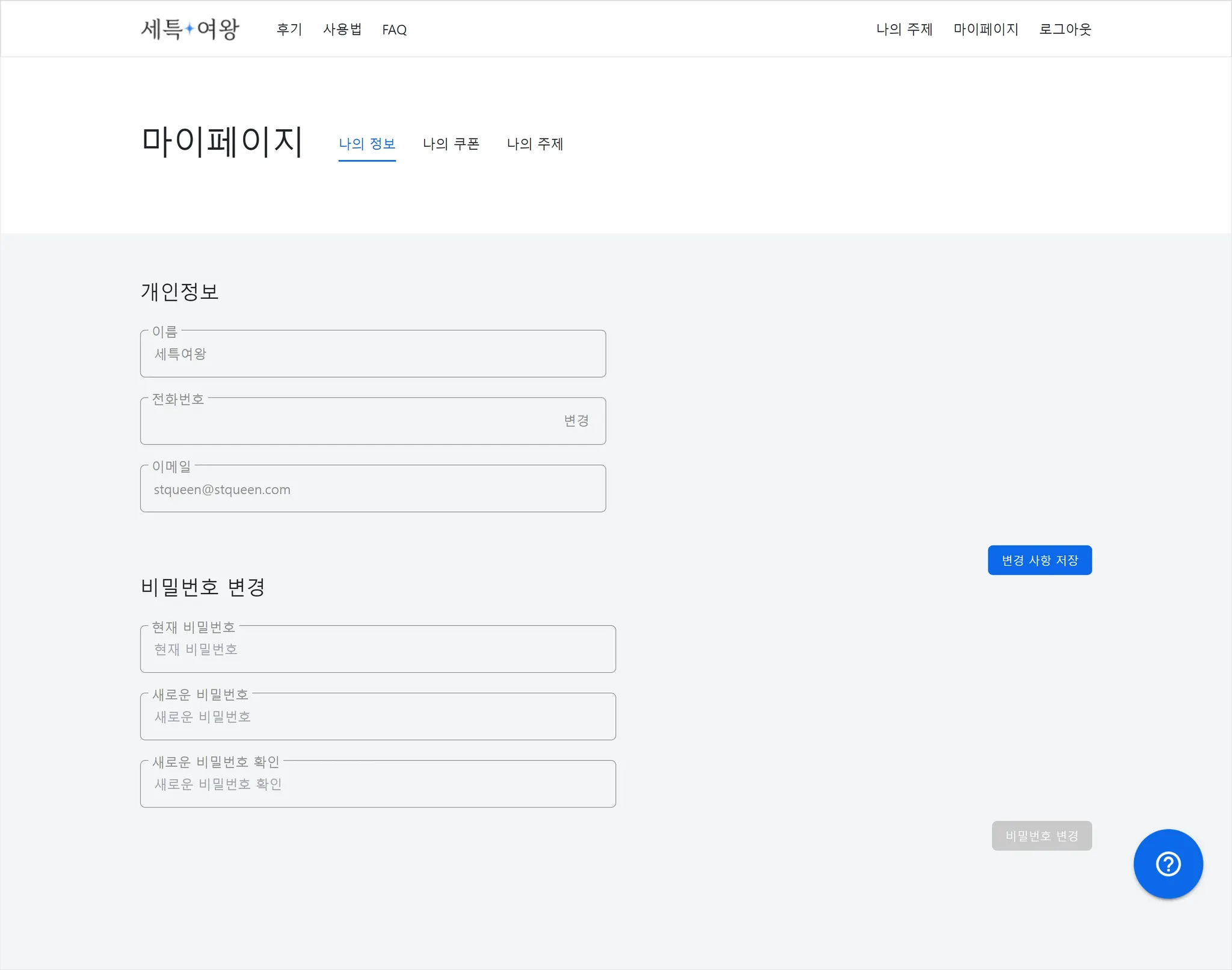Open the FAQ link
Viewport: 1232px width, 970px height.
tap(394, 29)
